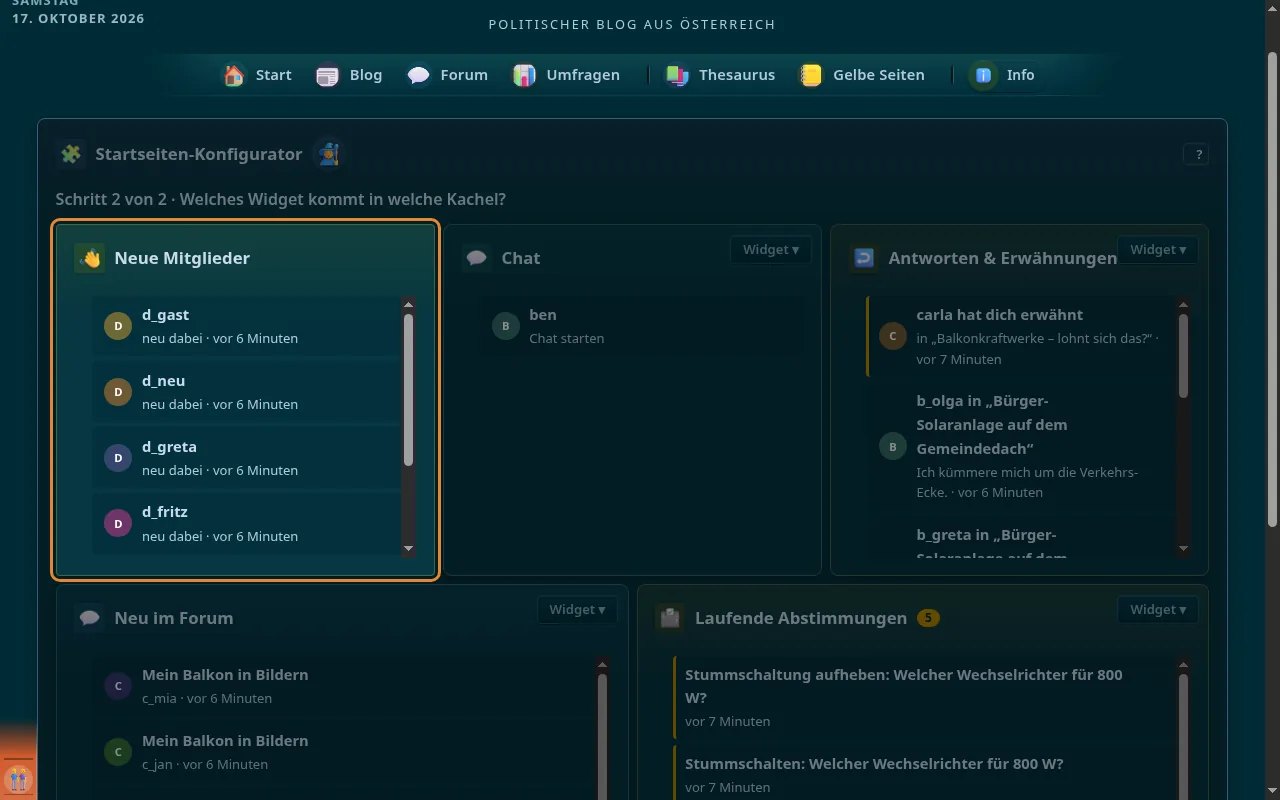
Task: Click the scroll-down arrow in Neue Mitglieder list
Action: coord(408,549)
